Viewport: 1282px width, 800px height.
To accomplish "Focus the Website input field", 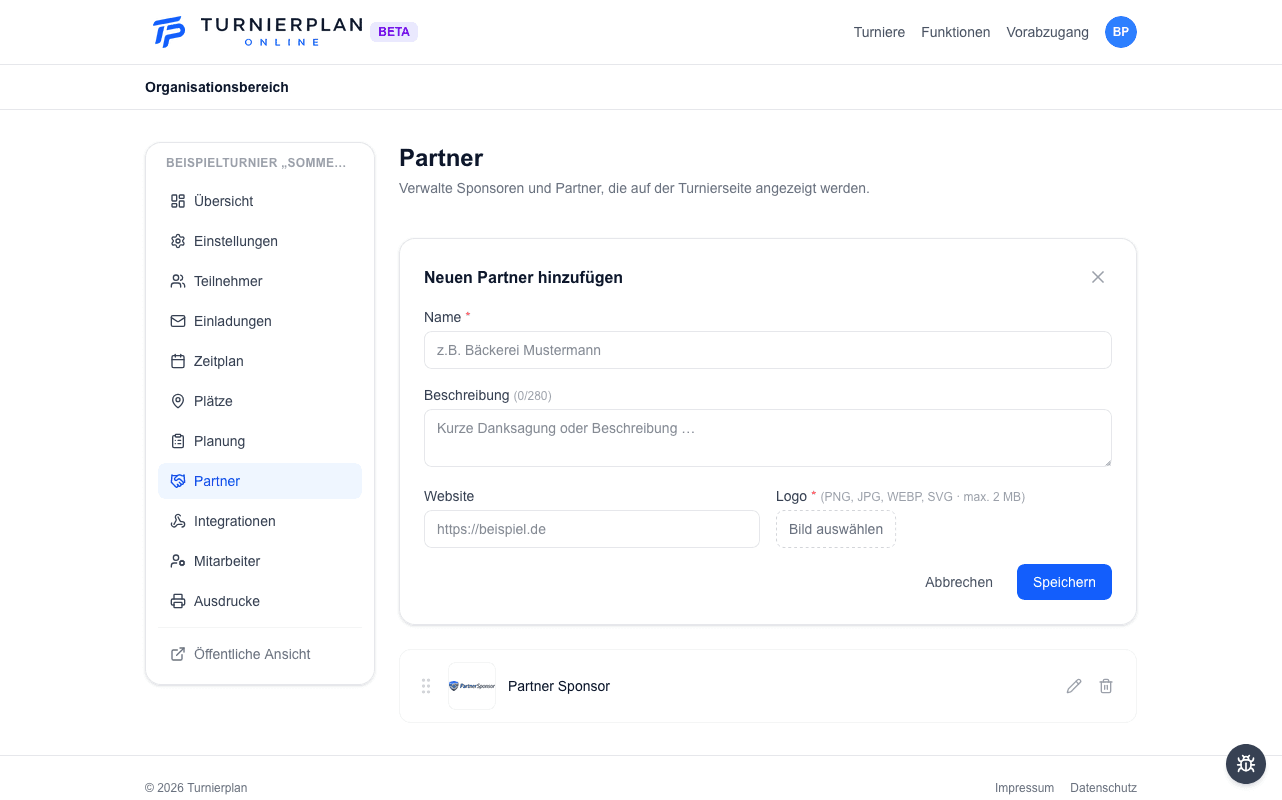I will coord(592,529).
